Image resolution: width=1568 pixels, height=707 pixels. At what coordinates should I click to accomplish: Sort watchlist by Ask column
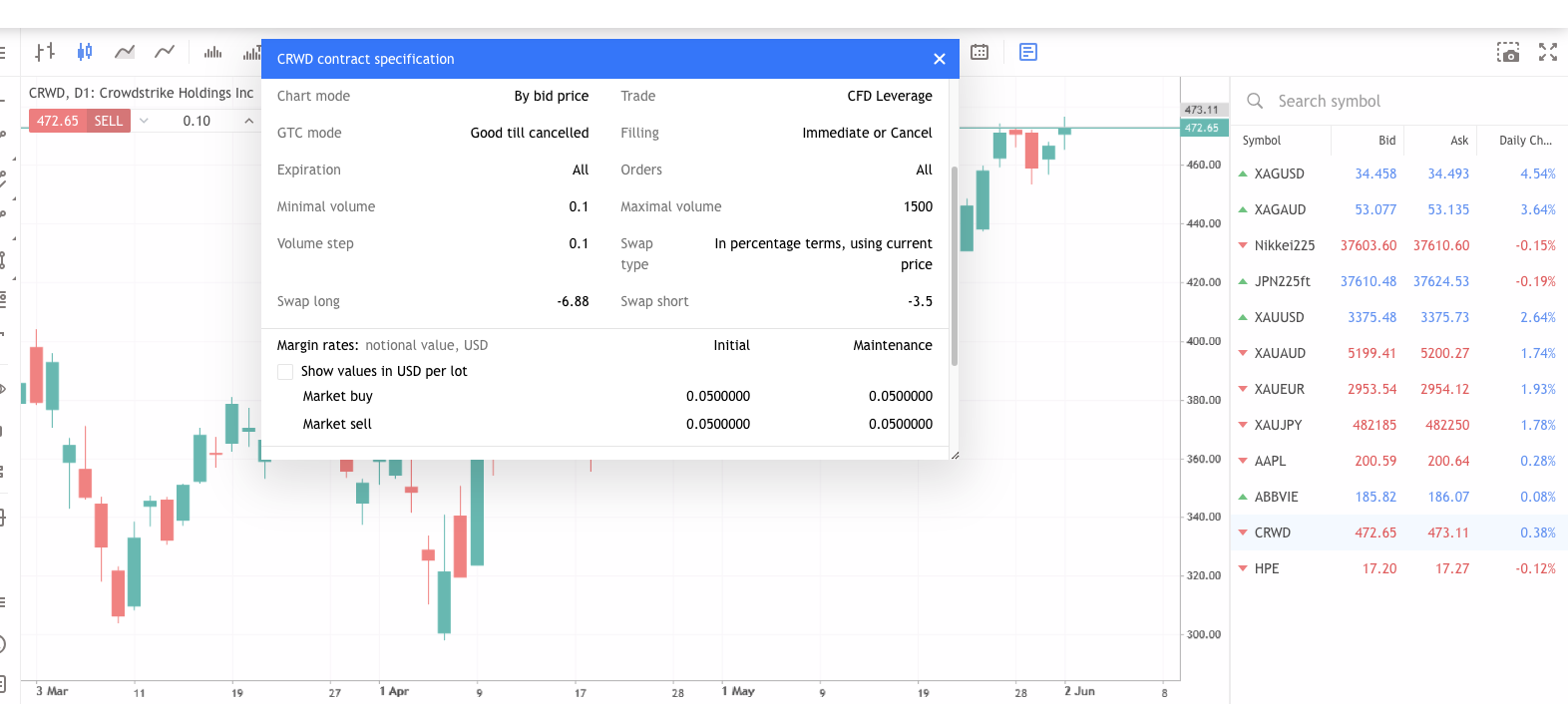click(1459, 141)
